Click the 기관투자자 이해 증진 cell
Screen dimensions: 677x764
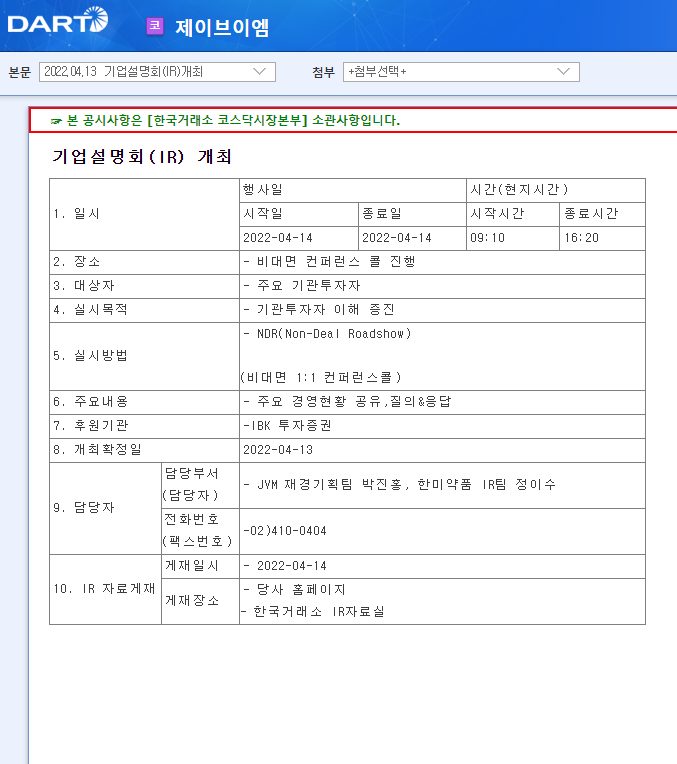coord(442,310)
